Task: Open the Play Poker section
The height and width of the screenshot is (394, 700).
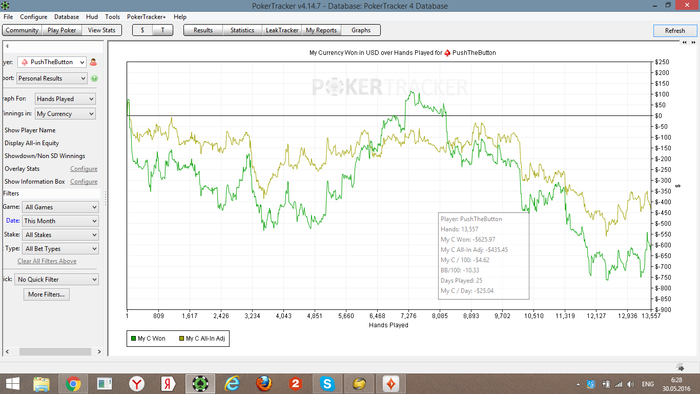Action: click(x=62, y=30)
